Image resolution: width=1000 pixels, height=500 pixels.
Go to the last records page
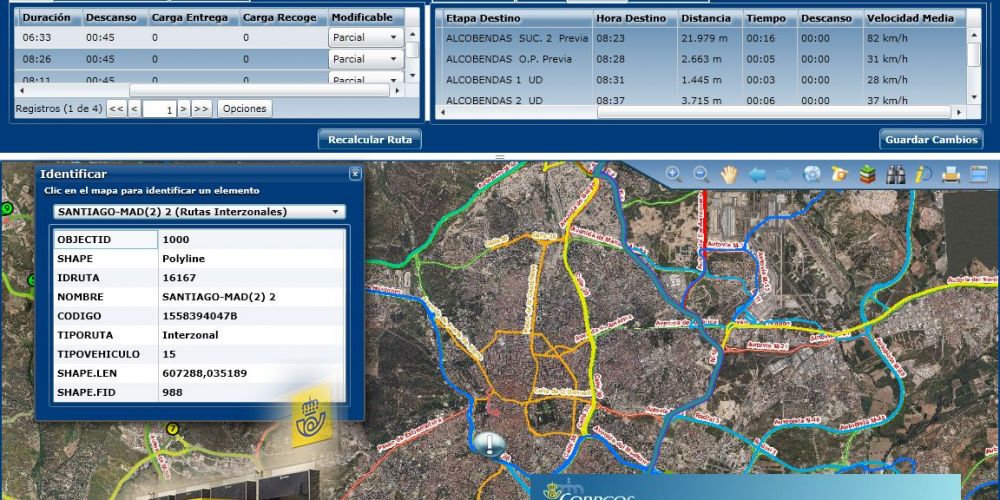click(201, 108)
